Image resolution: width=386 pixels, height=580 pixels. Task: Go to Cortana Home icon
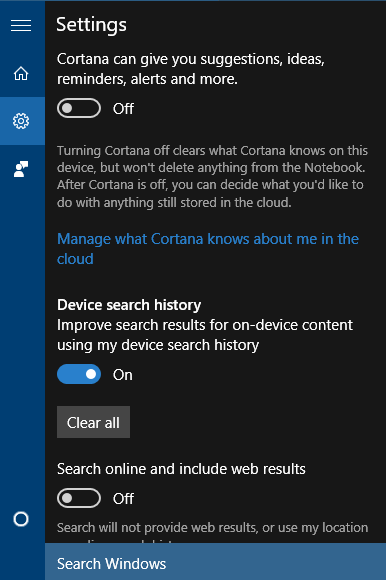pyautogui.click(x=21, y=73)
